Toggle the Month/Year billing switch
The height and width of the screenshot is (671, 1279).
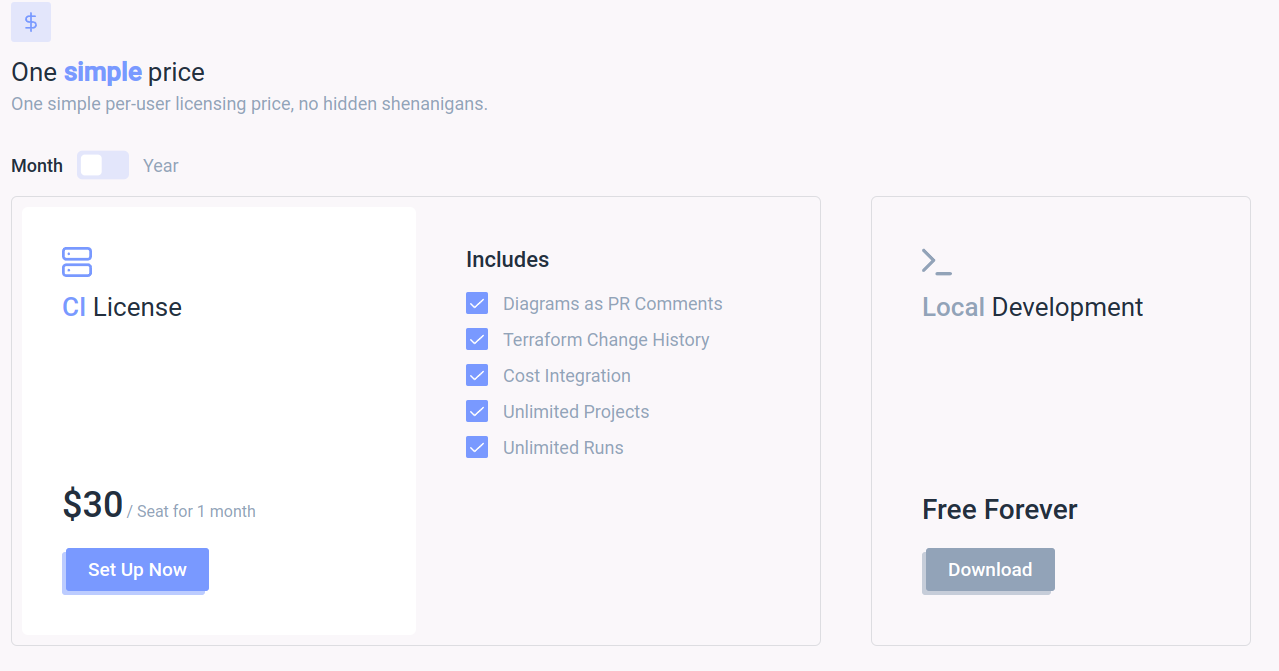[103, 165]
